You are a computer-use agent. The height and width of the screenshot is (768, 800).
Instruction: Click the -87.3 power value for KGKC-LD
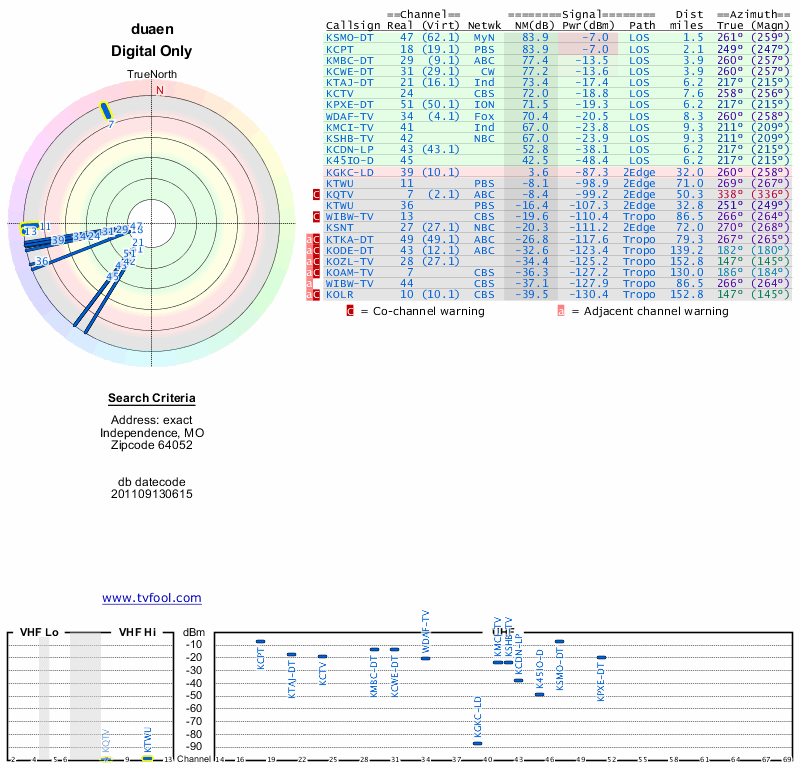pyautogui.click(x=592, y=172)
